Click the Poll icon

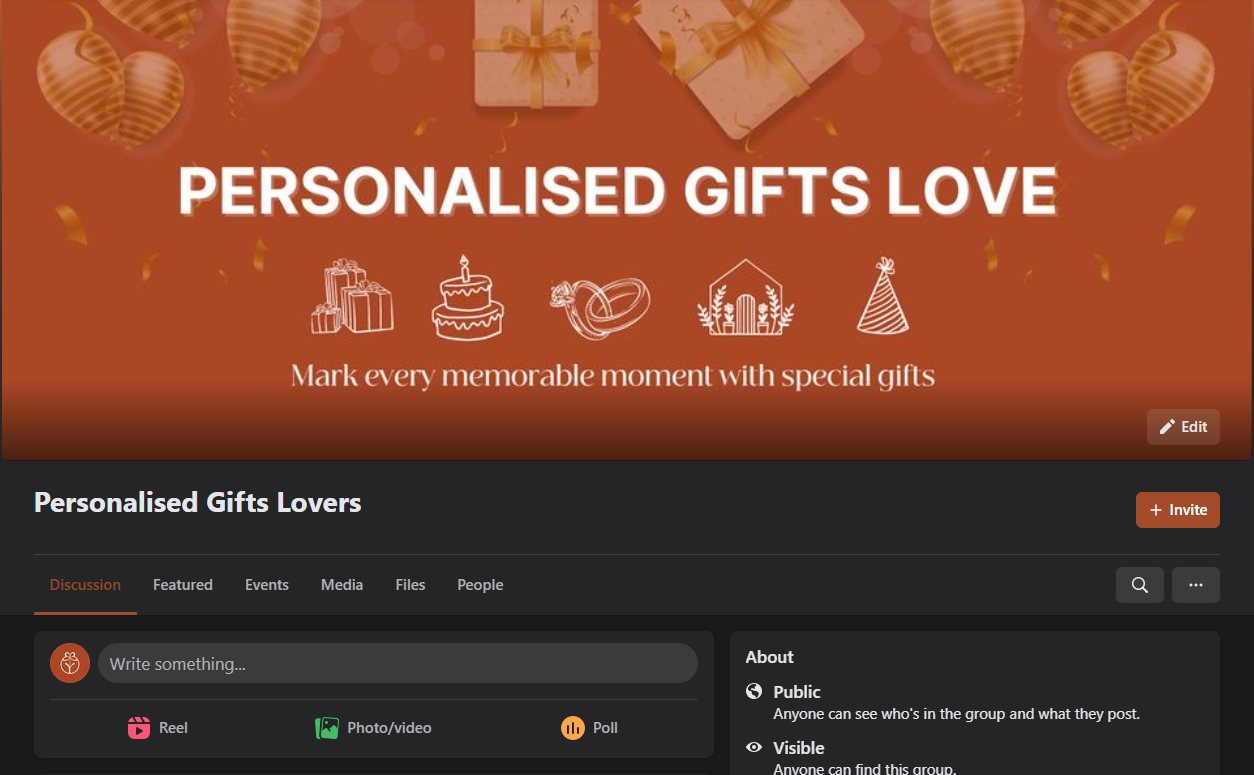(573, 728)
